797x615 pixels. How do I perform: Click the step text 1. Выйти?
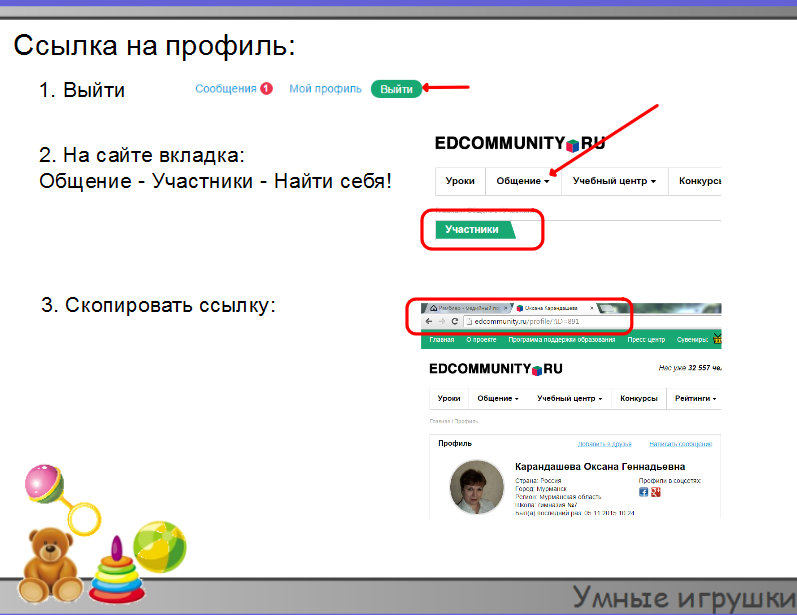click(x=82, y=90)
